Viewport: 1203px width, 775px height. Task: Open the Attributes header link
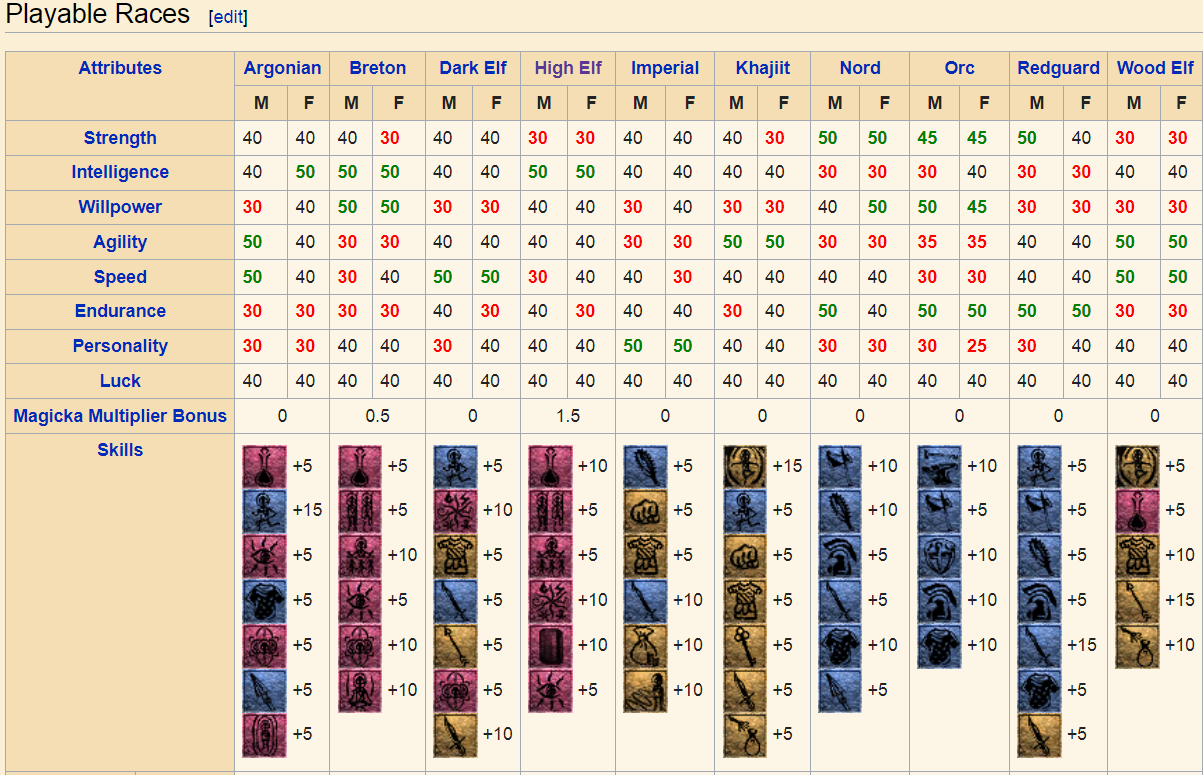(x=120, y=68)
